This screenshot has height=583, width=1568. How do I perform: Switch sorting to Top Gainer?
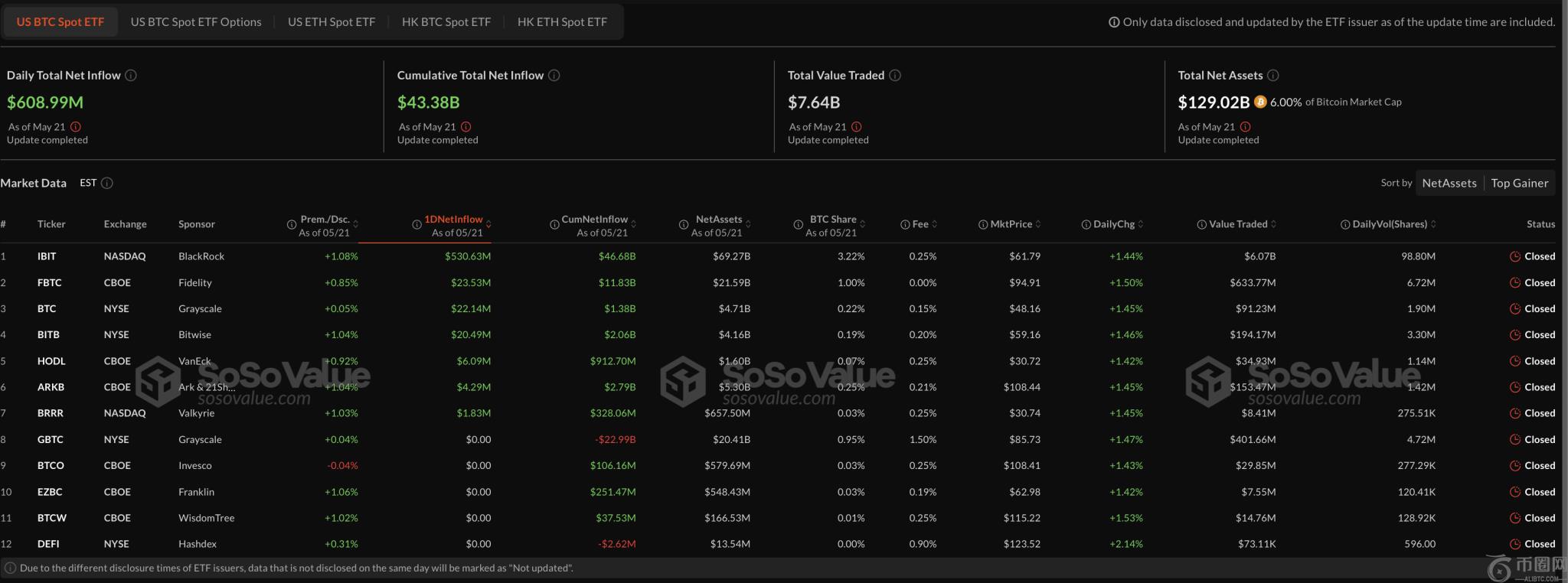(1519, 183)
